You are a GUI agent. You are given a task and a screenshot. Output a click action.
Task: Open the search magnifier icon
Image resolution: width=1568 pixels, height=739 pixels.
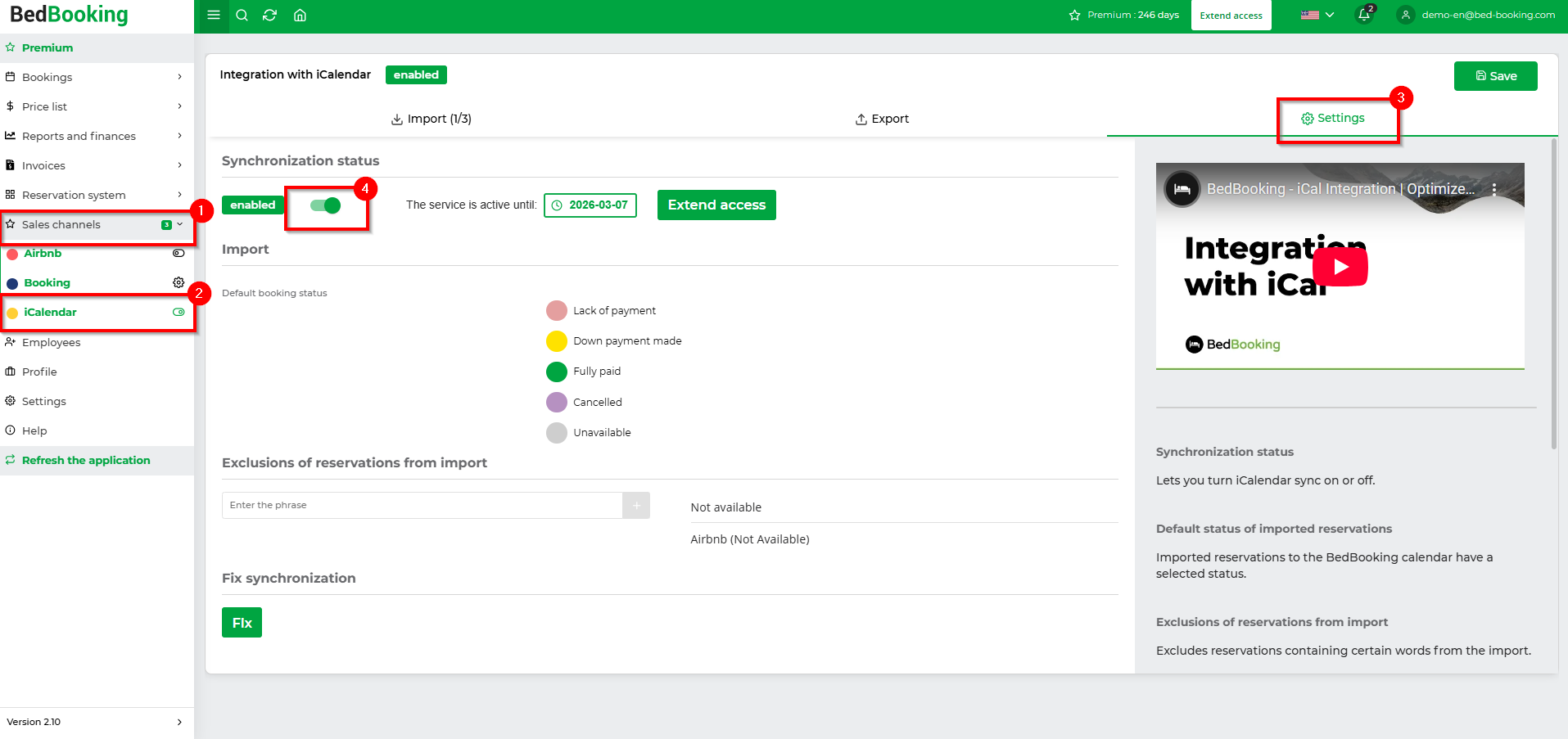(x=242, y=15)
